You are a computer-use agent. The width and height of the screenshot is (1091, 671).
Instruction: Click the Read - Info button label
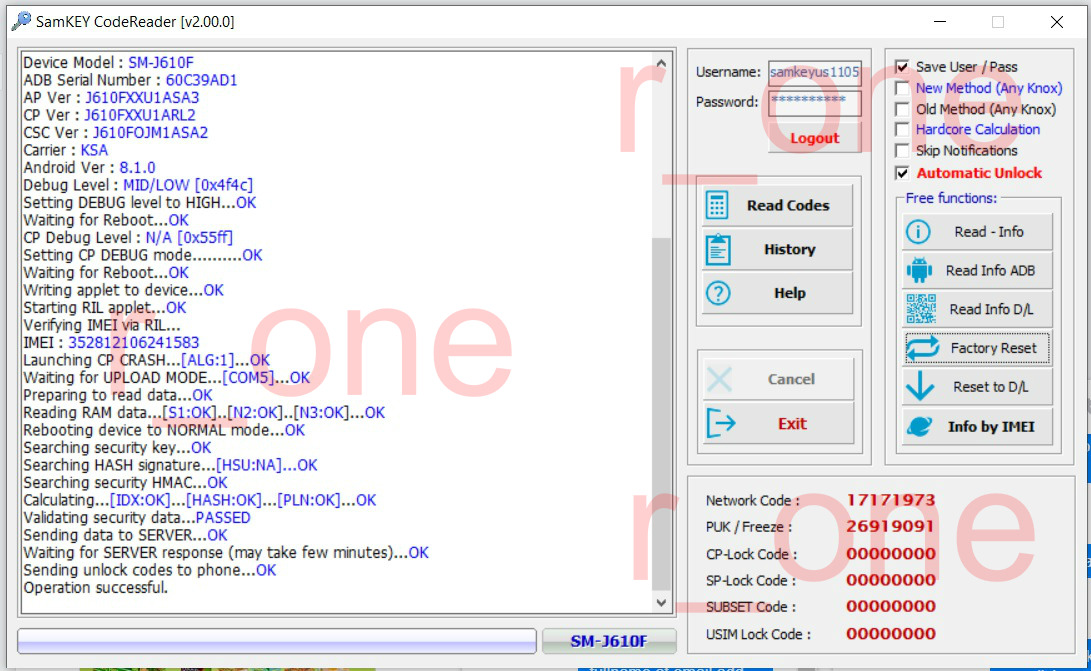point(989,232)
